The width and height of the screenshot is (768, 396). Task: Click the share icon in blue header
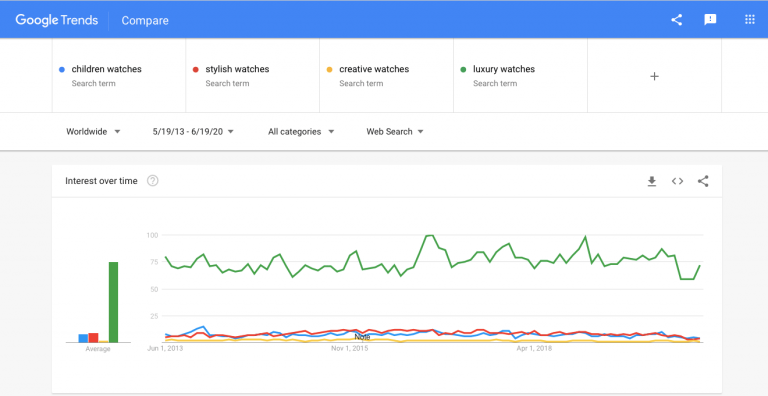(676, 20)
